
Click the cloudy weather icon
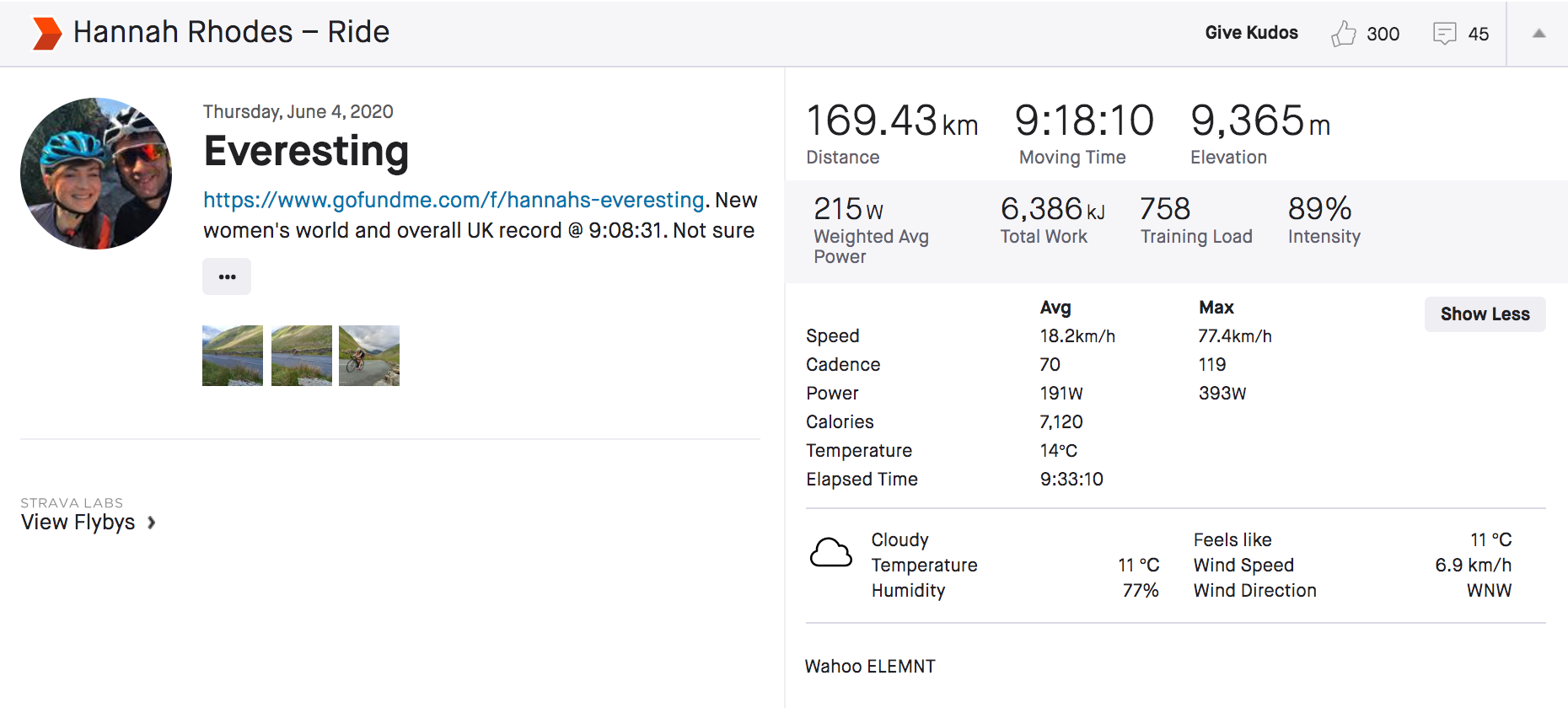pos(830,553)
